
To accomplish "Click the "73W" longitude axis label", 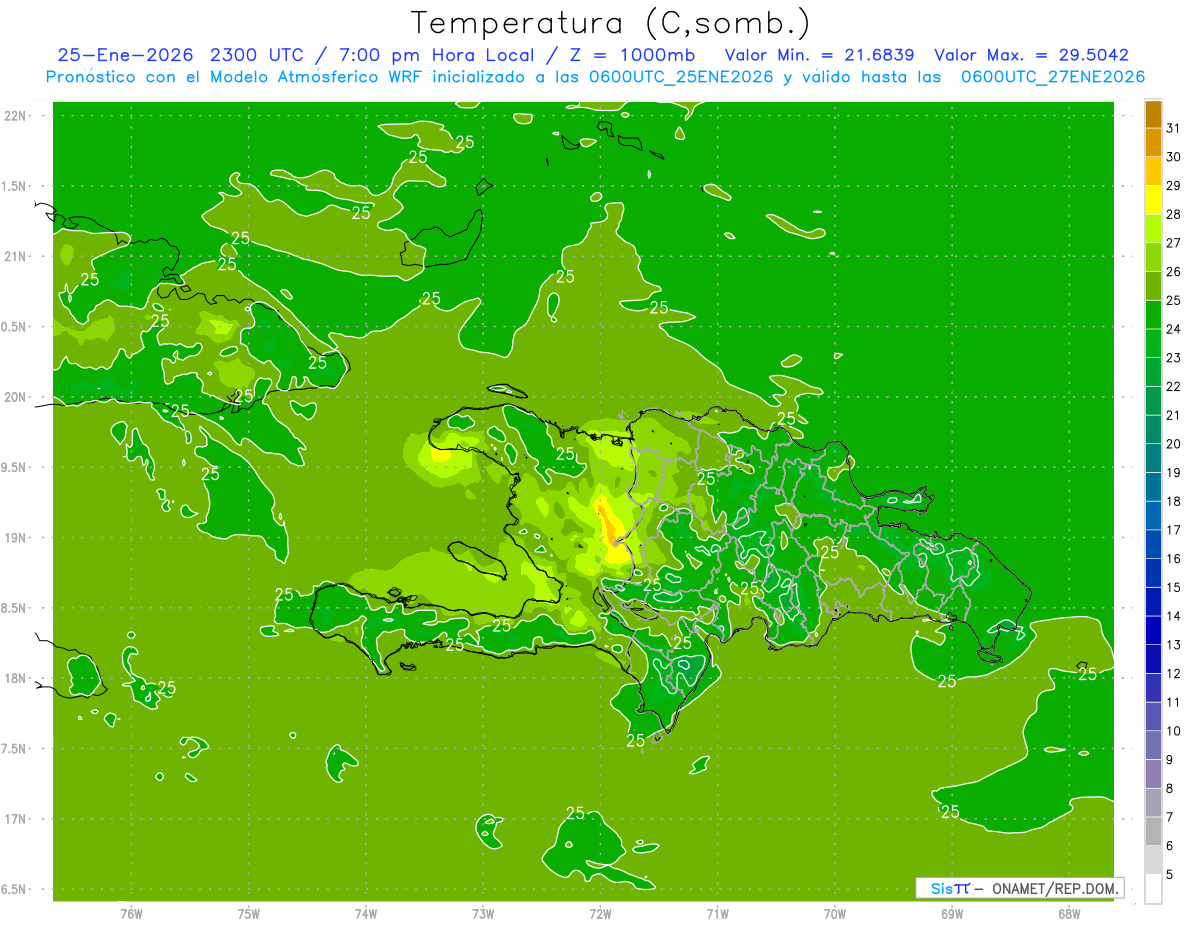I will 483,913.
